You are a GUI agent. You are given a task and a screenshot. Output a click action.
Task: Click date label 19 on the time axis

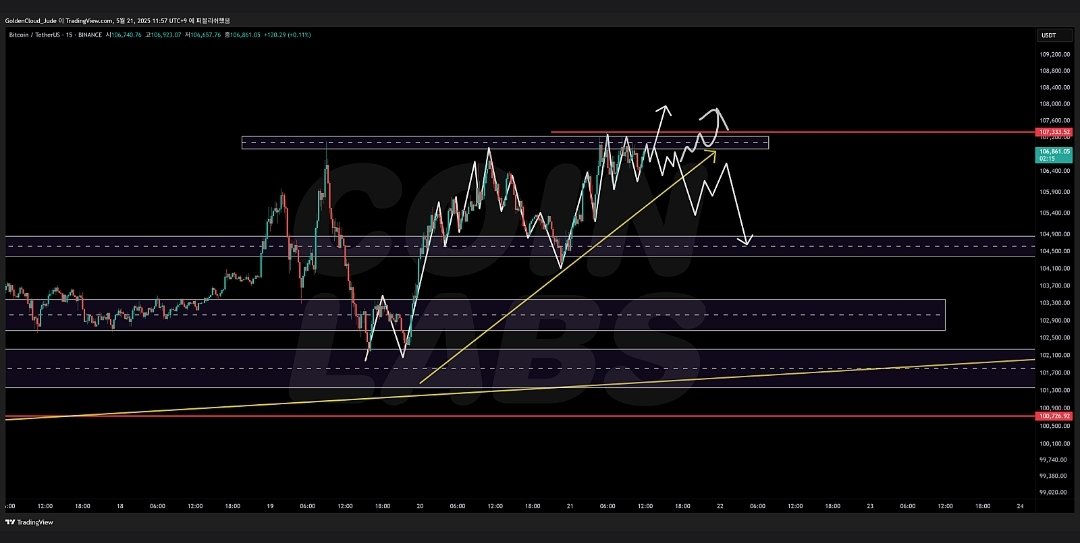click(270, 506)
